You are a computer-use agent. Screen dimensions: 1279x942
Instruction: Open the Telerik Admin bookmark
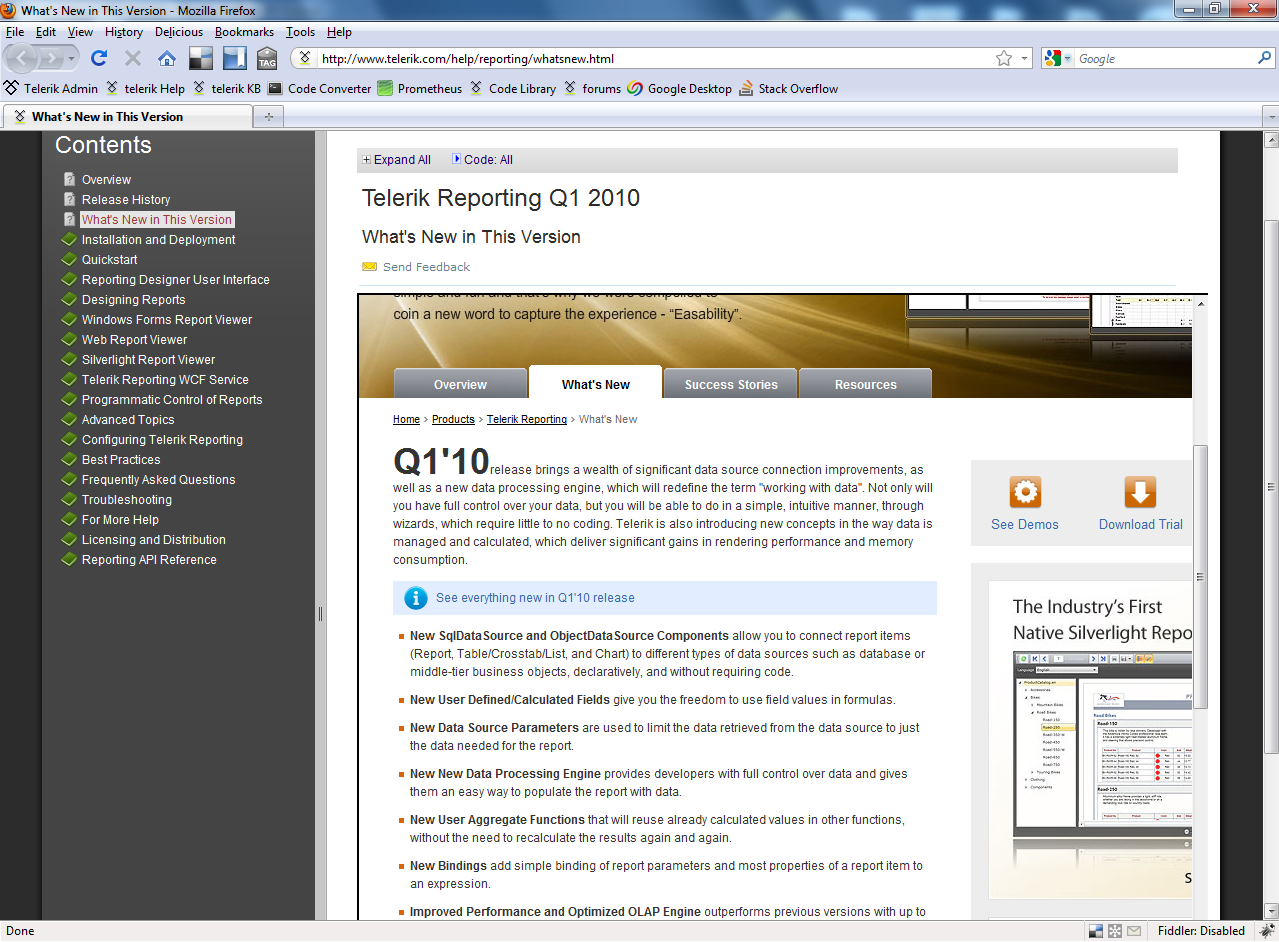coord(51,88)
